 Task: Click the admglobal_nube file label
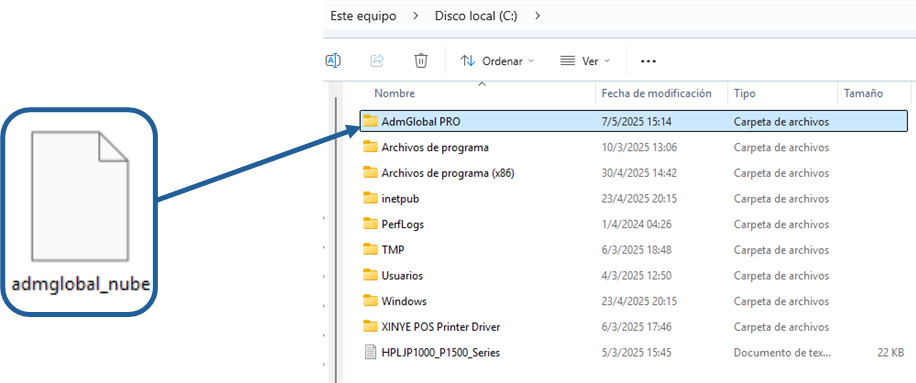pos(81,284)
